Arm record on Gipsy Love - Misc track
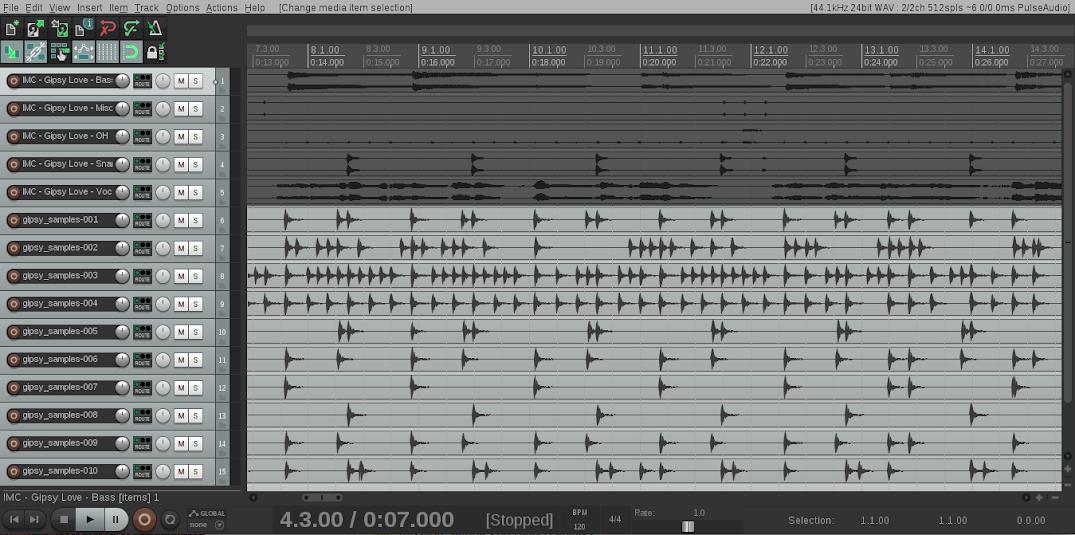The image size is (1075, 535). point(13,109)
